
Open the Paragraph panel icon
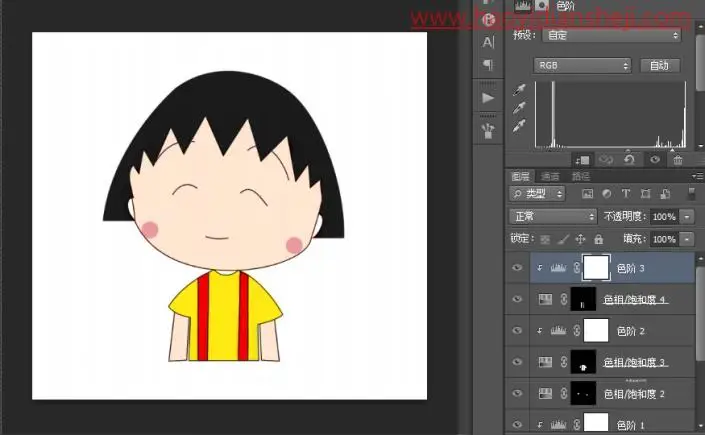[x=488, y=65]
